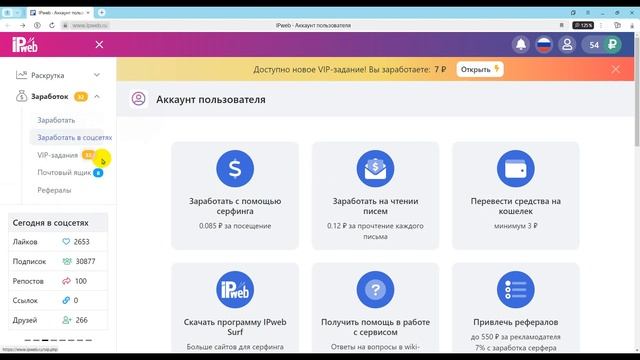Click the Друзей count 266
The height and width of the screenshot is (360, 640).
pyautogui.click(x=81, y=320)
